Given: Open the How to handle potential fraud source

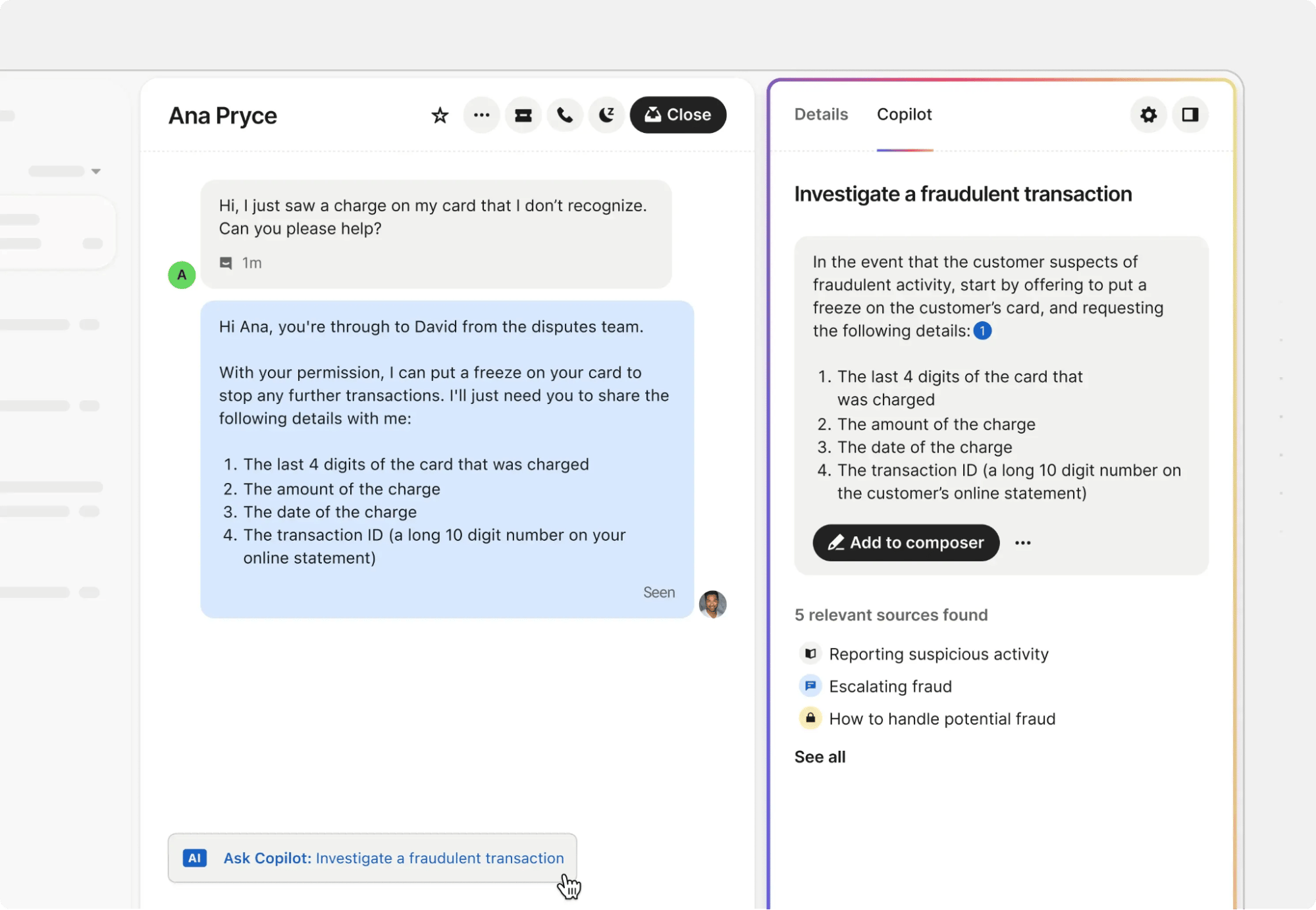Looking at the screenshot, I should point(942,719).
